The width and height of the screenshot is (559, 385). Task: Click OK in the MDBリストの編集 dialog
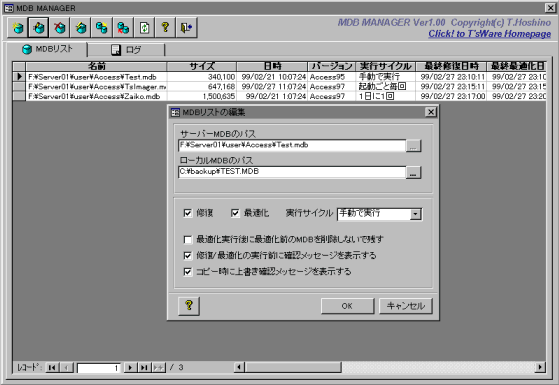347,306
